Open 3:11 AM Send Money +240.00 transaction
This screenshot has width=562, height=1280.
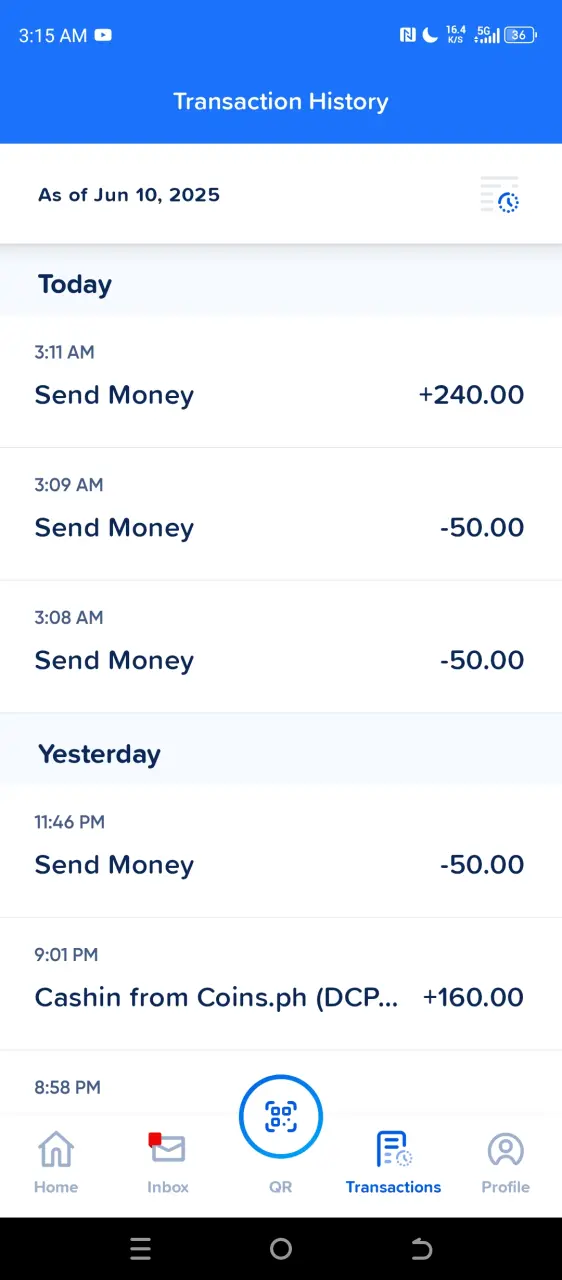[281, 381]
